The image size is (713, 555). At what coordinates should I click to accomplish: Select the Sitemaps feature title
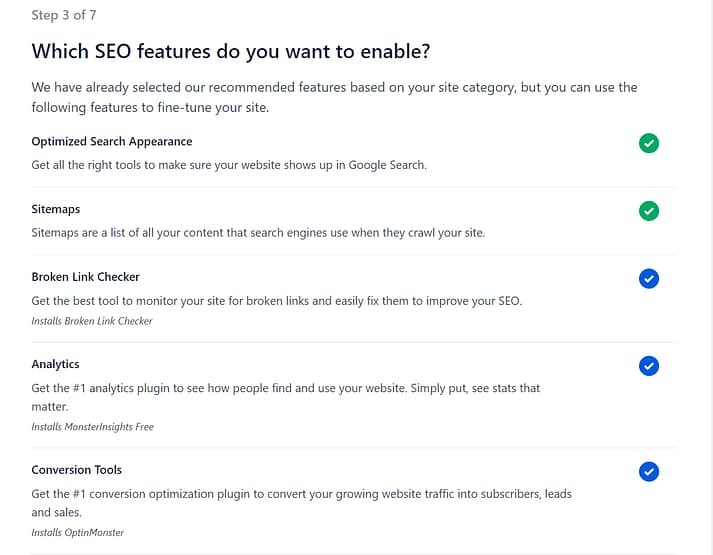pyautogui.click(x=56, y=209)
